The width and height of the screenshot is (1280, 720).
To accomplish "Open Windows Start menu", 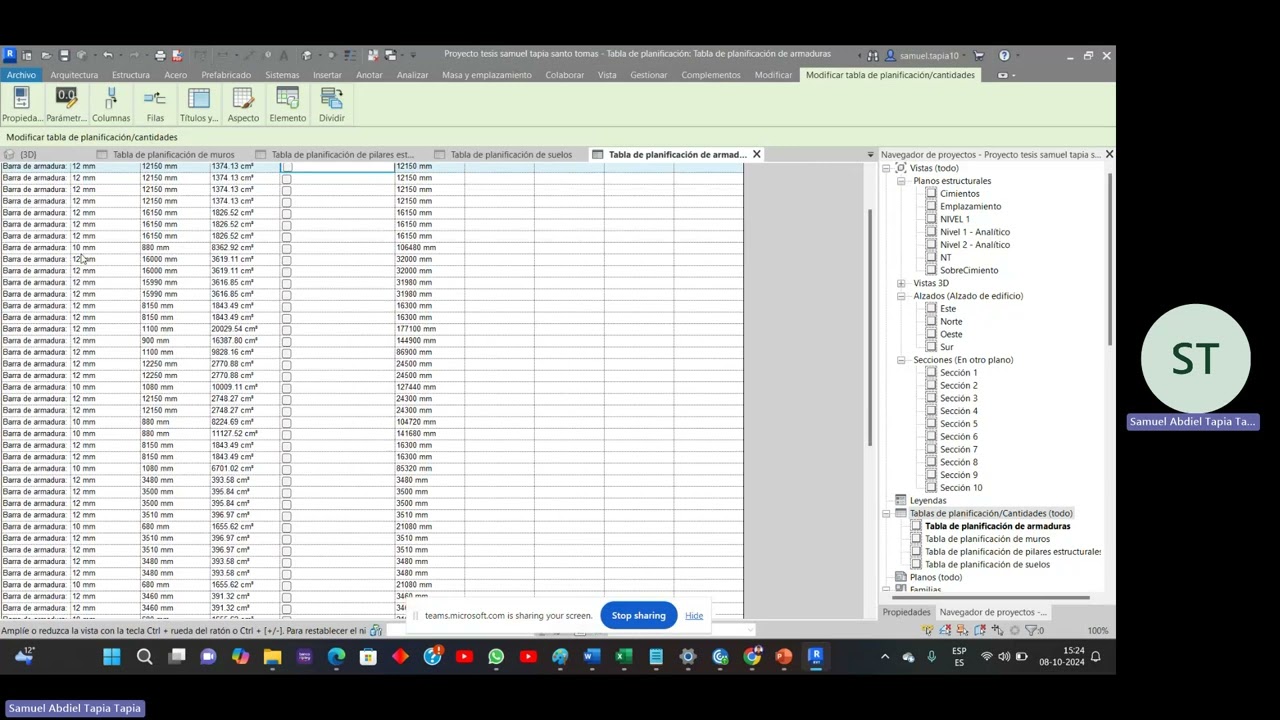I will coord(112,657).
